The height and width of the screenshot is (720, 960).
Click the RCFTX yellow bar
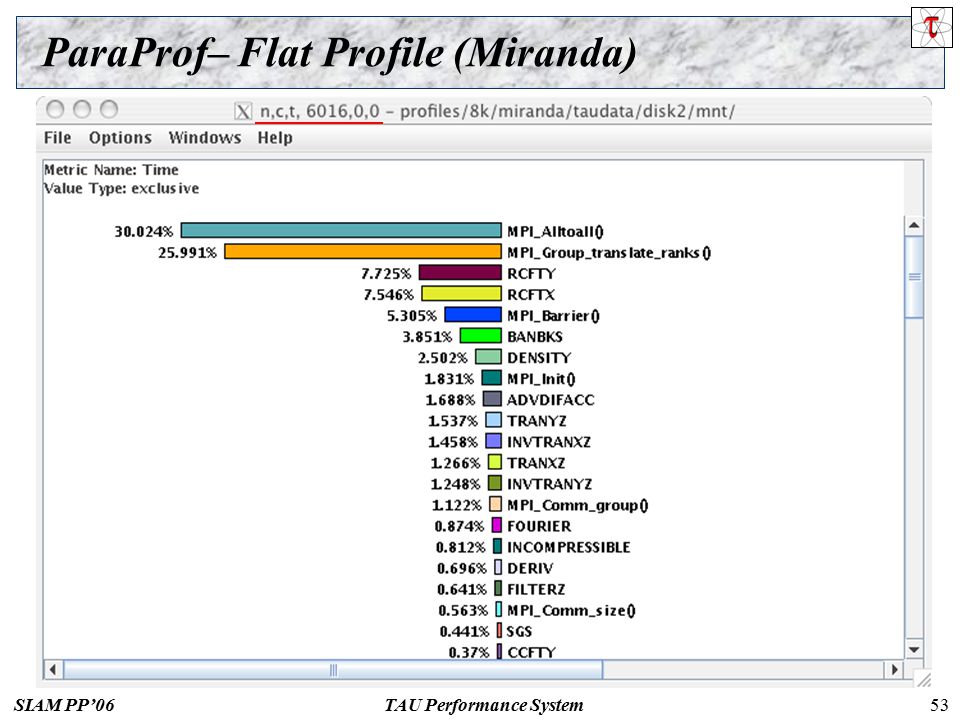(462, 293)
